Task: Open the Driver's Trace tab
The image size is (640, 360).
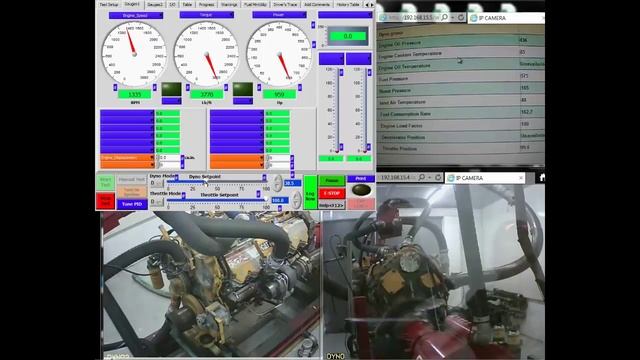Action: 285,4
